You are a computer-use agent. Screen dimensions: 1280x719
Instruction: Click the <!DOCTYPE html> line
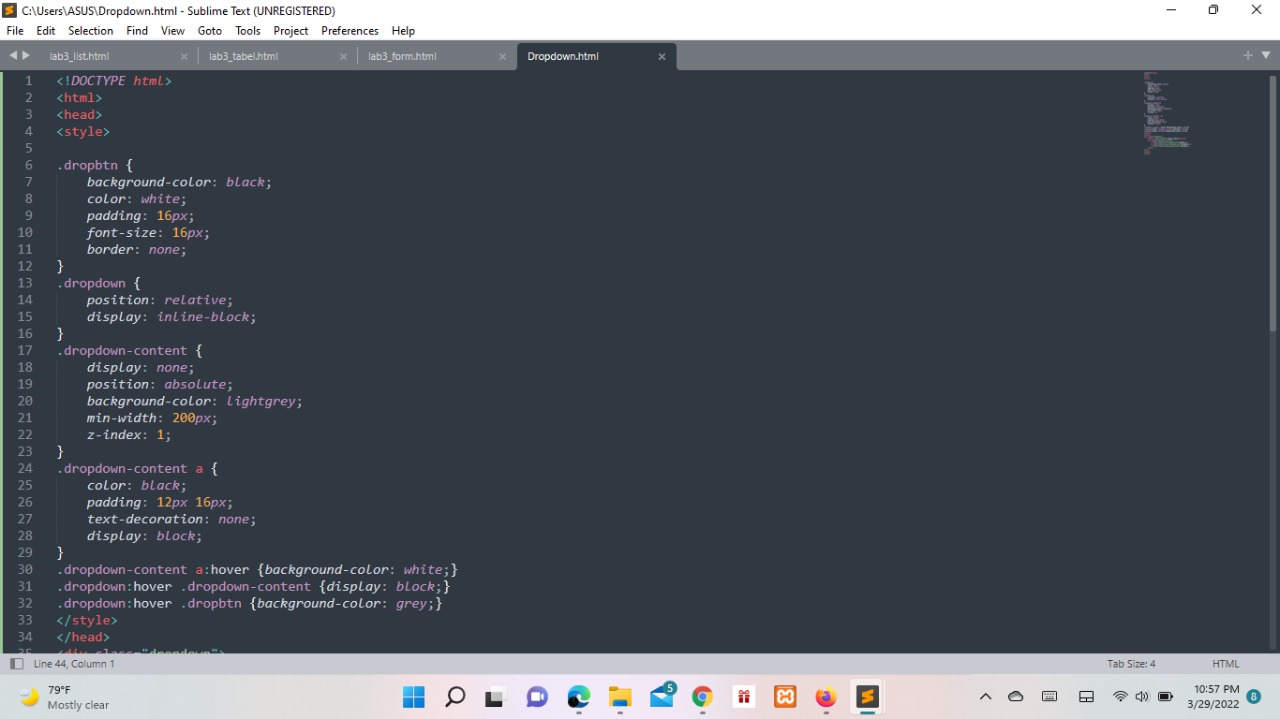114,81
